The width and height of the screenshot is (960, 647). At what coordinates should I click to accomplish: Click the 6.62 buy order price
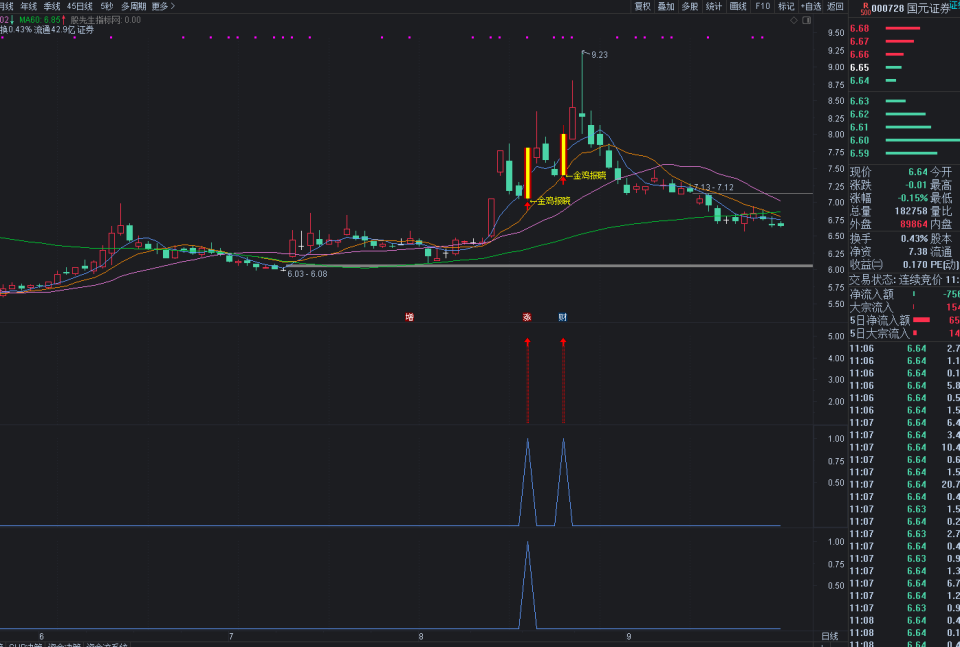[860, 114]
